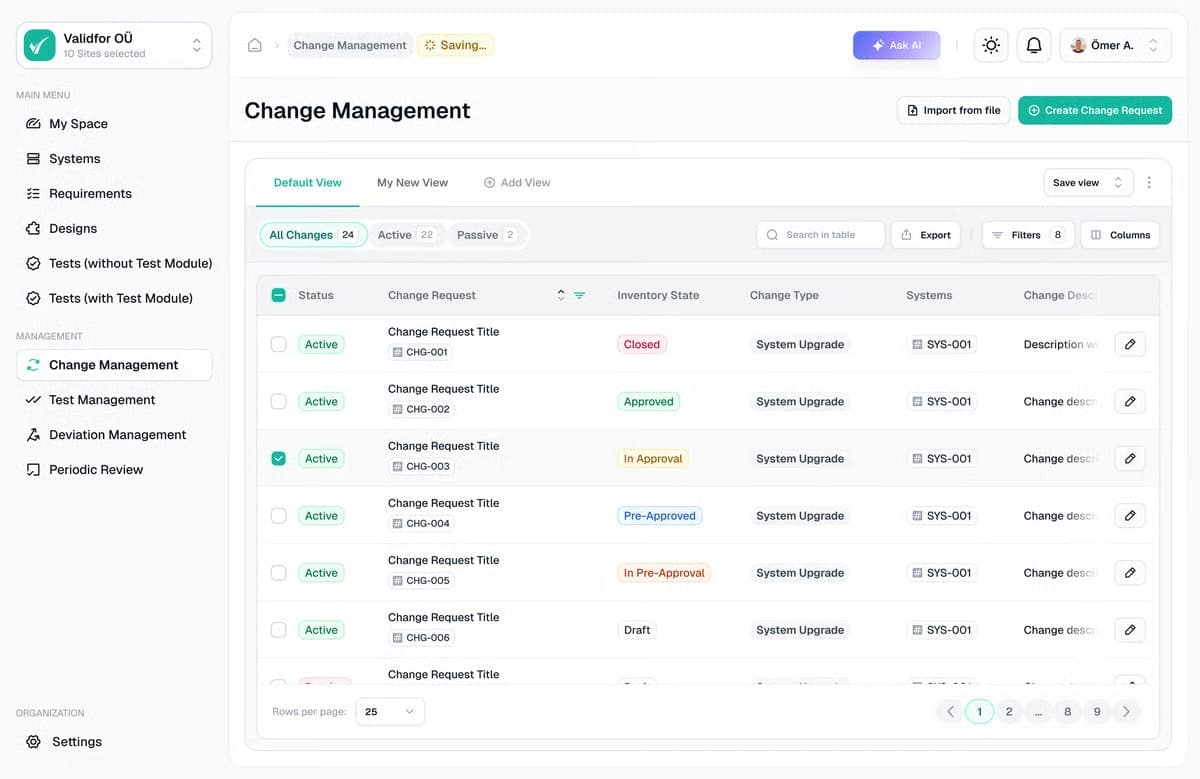This screenshot has height=779, width=1200.
Task: Expand the Save view dropdown
Action: pyautogui.click(x=1088, y=182)
